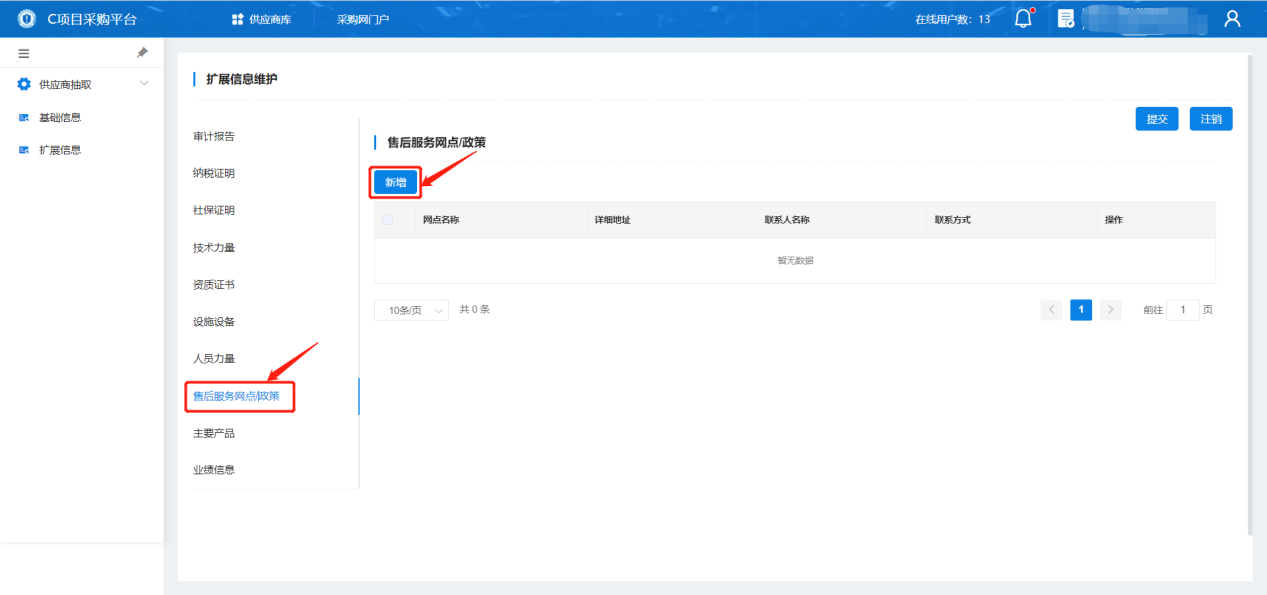Click the document list icon in header

(1066, 19)
